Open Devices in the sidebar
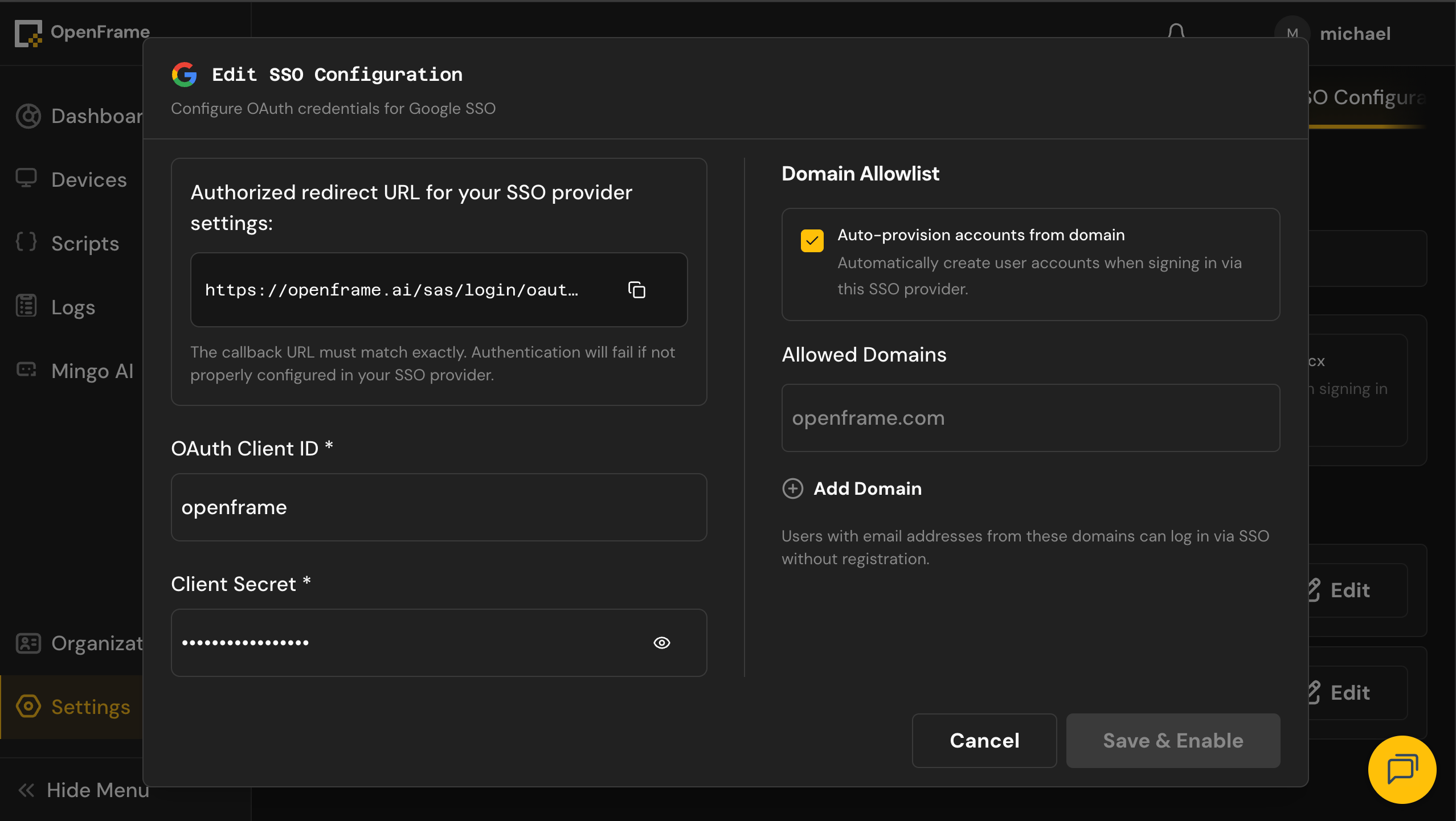This screenshot has width=1456, height=821. [72, 180]
